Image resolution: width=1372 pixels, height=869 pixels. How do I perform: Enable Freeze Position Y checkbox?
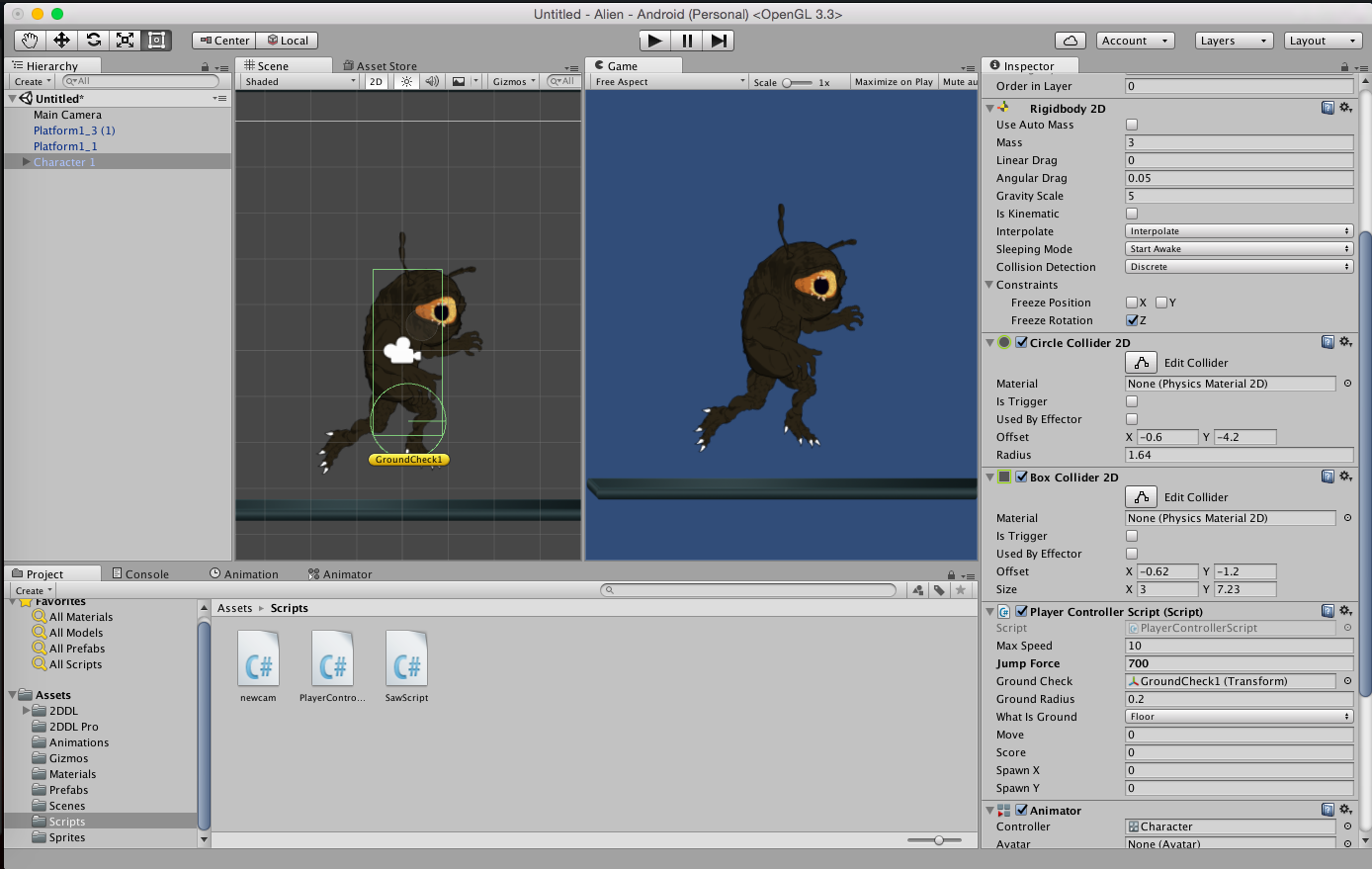[1161, 303]
